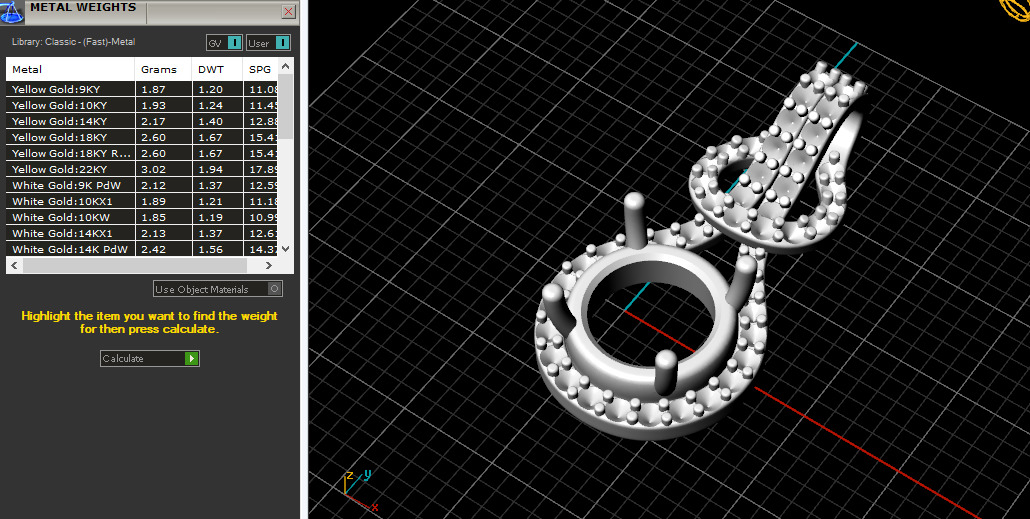The image size is (1030, 519).
Task: Select the Yellow Gold:18KY row
Action: pyautogui.click(x=141, y=137)
